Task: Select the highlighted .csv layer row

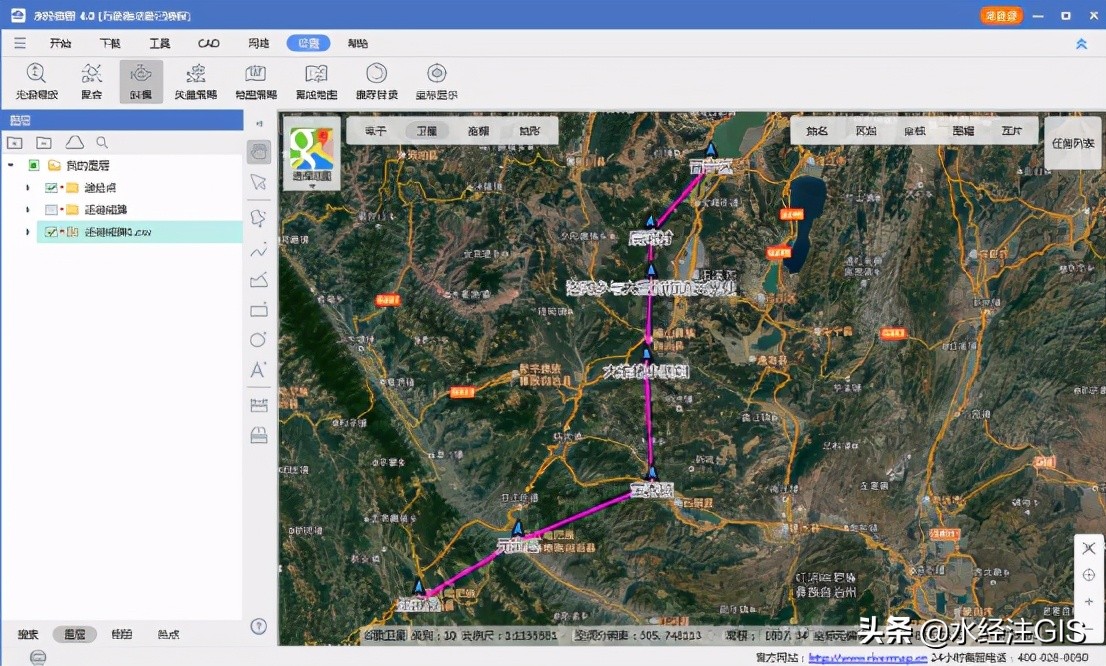Action: [x=140, y=231]
